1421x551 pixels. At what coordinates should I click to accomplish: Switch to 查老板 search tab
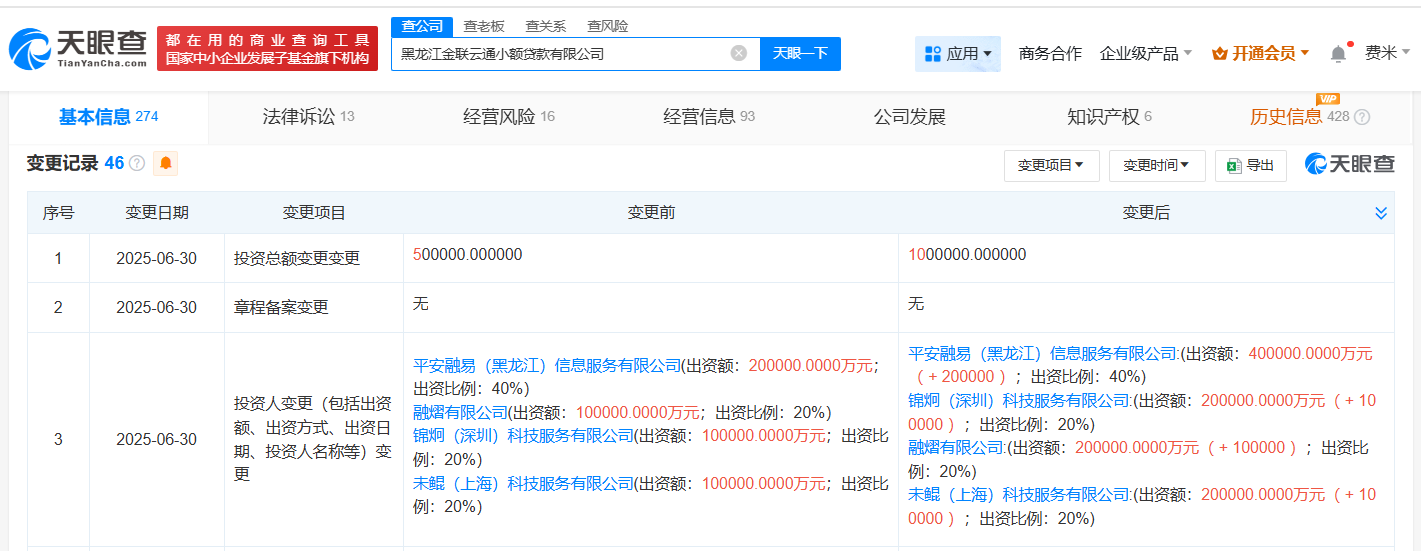483,26
